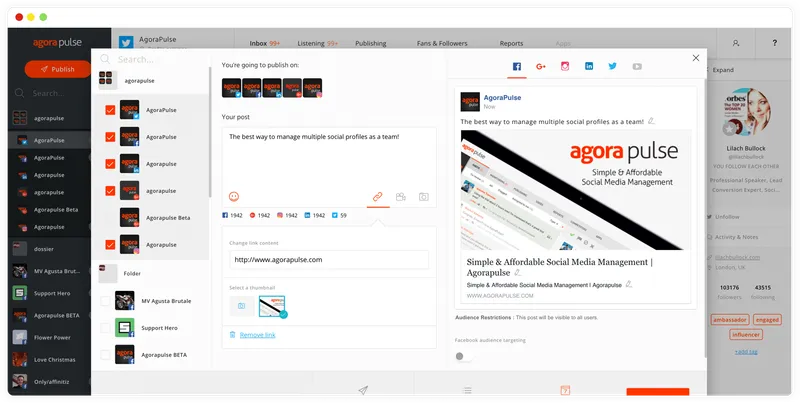800x403 pixels.
Task: Uncheck the agorapulse Google+ profile checkbox
Action: pyautogui.click(x=110, y=191)
